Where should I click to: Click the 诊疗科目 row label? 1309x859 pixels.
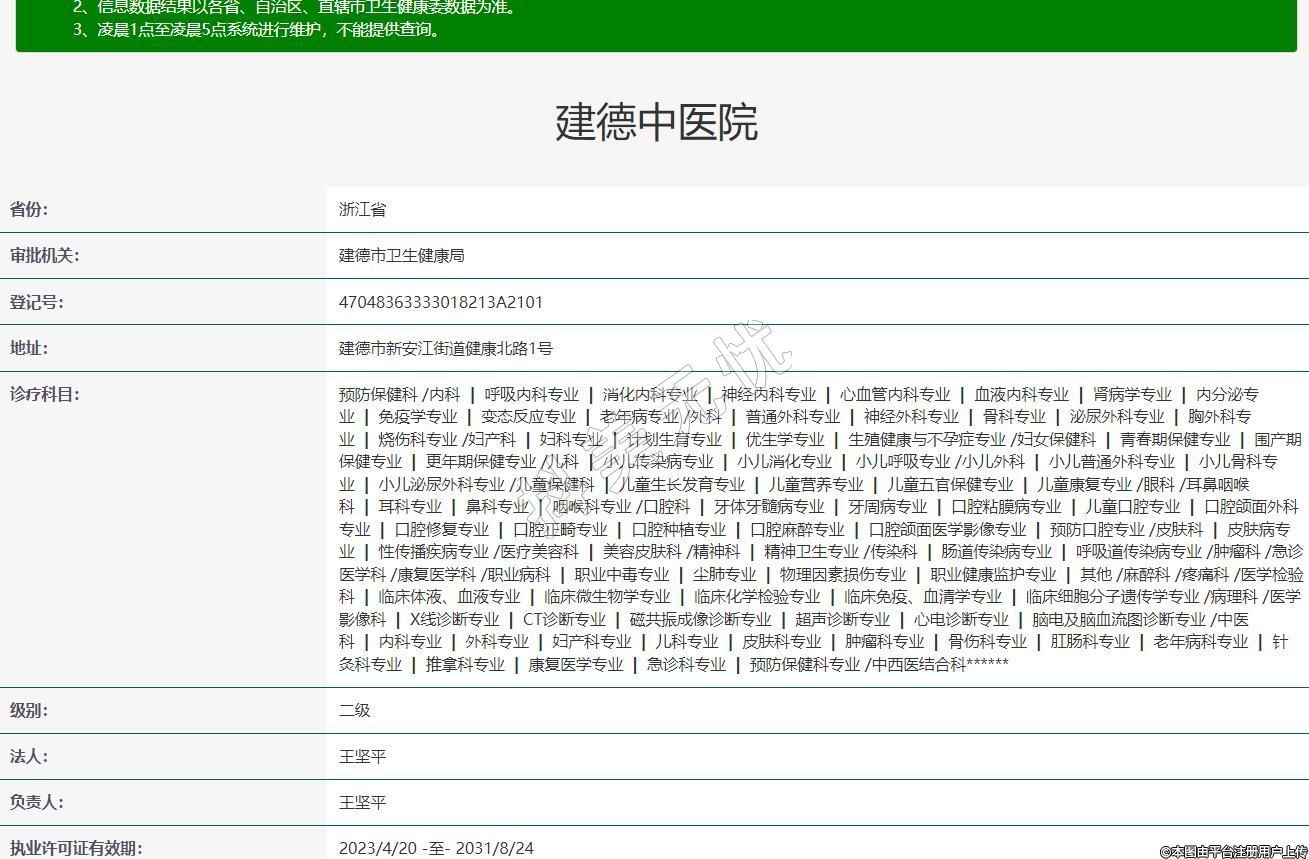point(45,394)
